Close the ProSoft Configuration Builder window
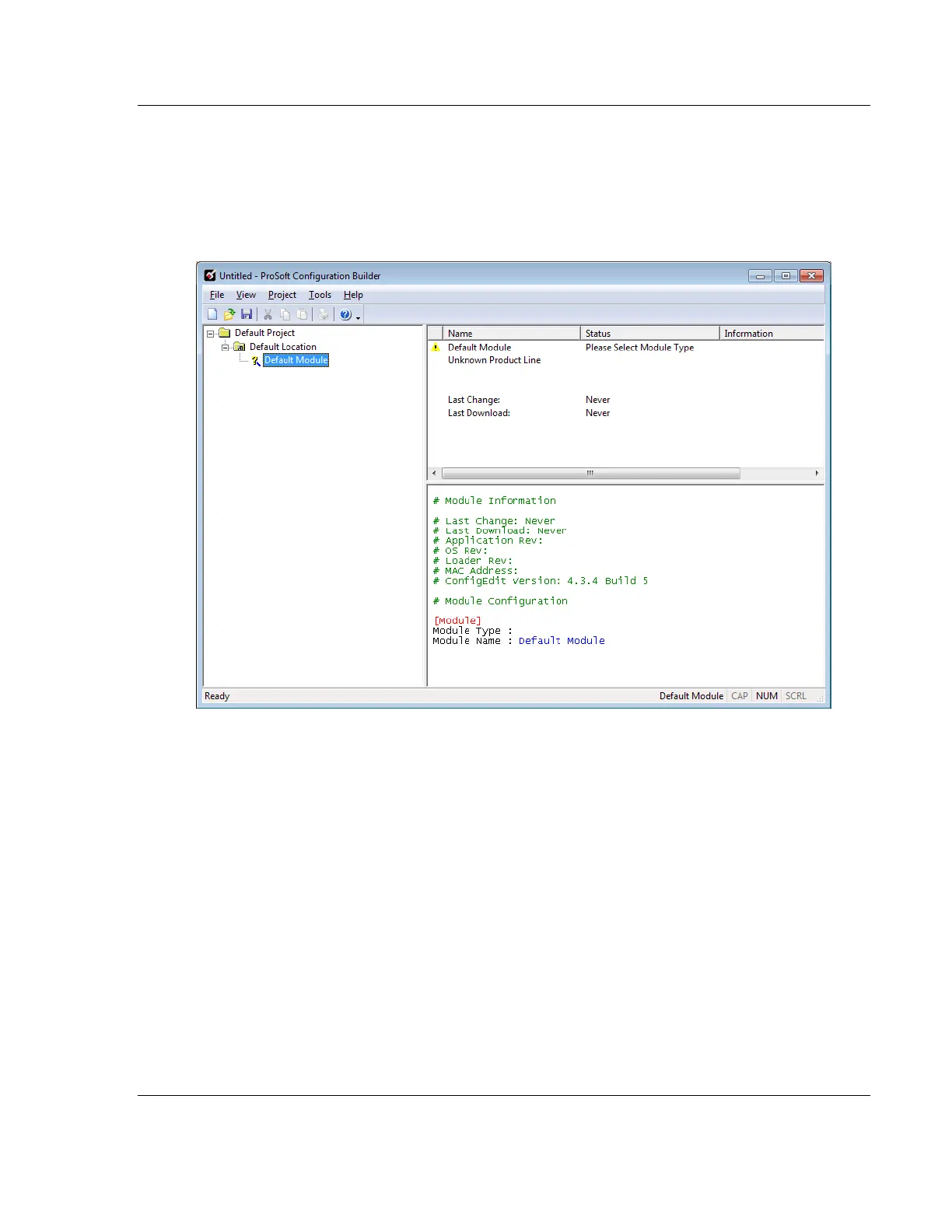Viewport: 952px width, 1232px height. [x=811, y=275]
